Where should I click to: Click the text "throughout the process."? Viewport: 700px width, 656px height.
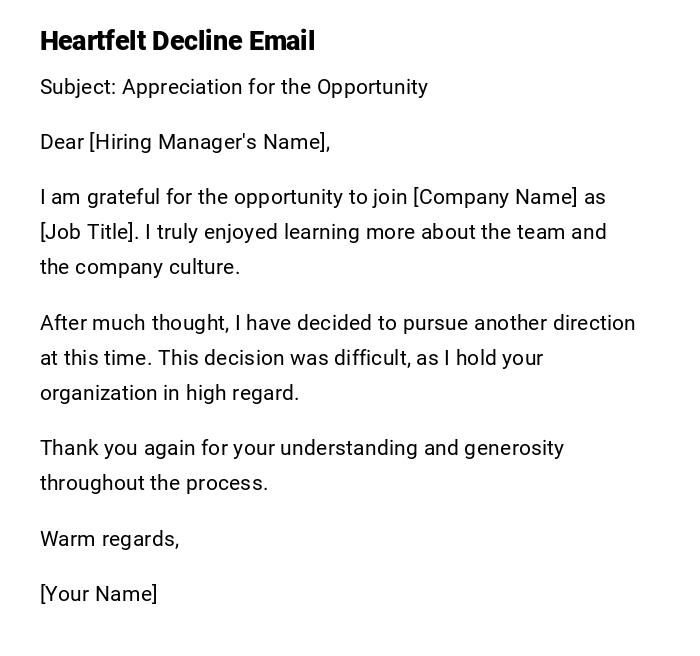click(x=153, y=483)
